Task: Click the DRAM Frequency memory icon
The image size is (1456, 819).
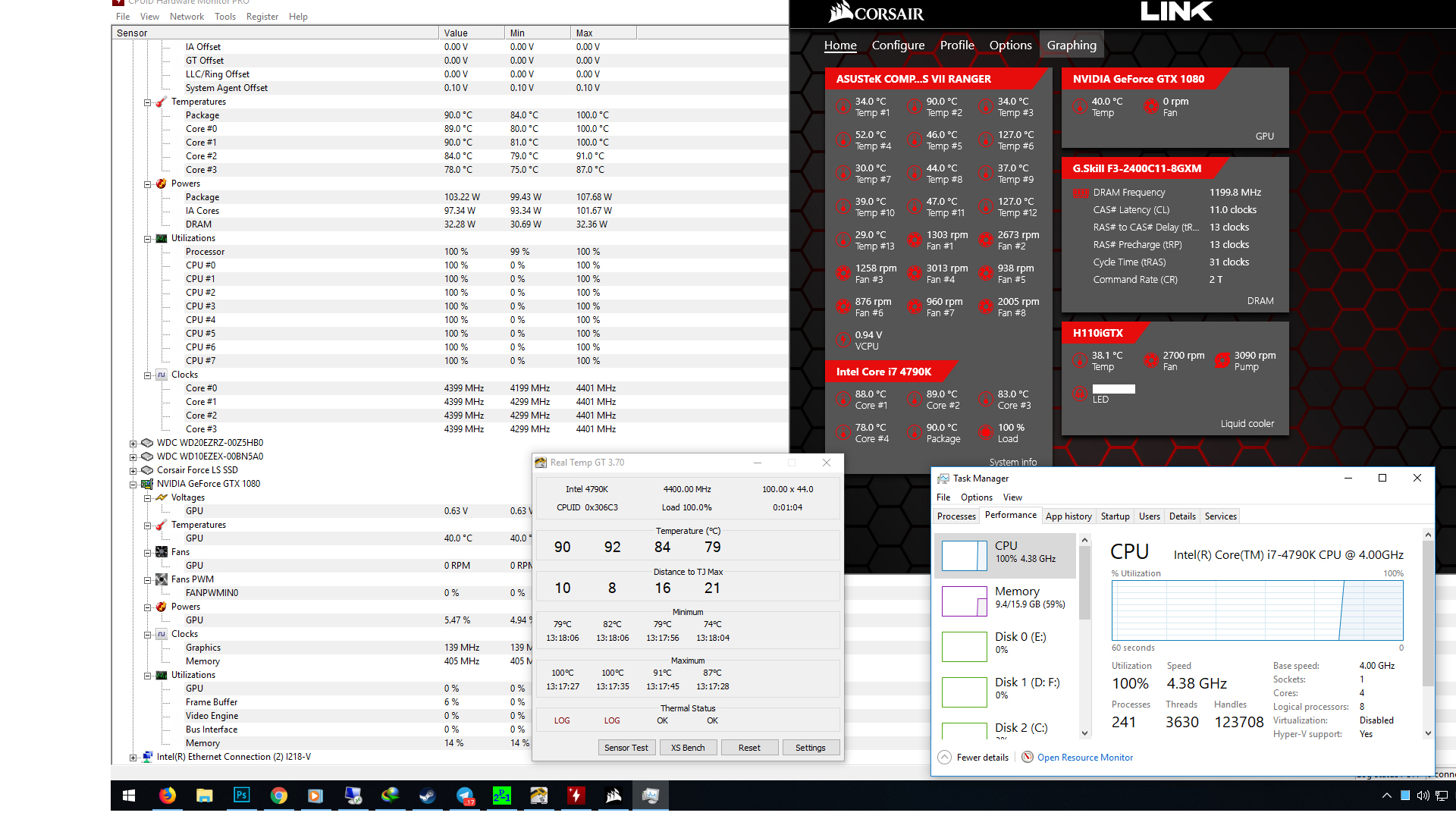Action: click(x=1081, y=193)
